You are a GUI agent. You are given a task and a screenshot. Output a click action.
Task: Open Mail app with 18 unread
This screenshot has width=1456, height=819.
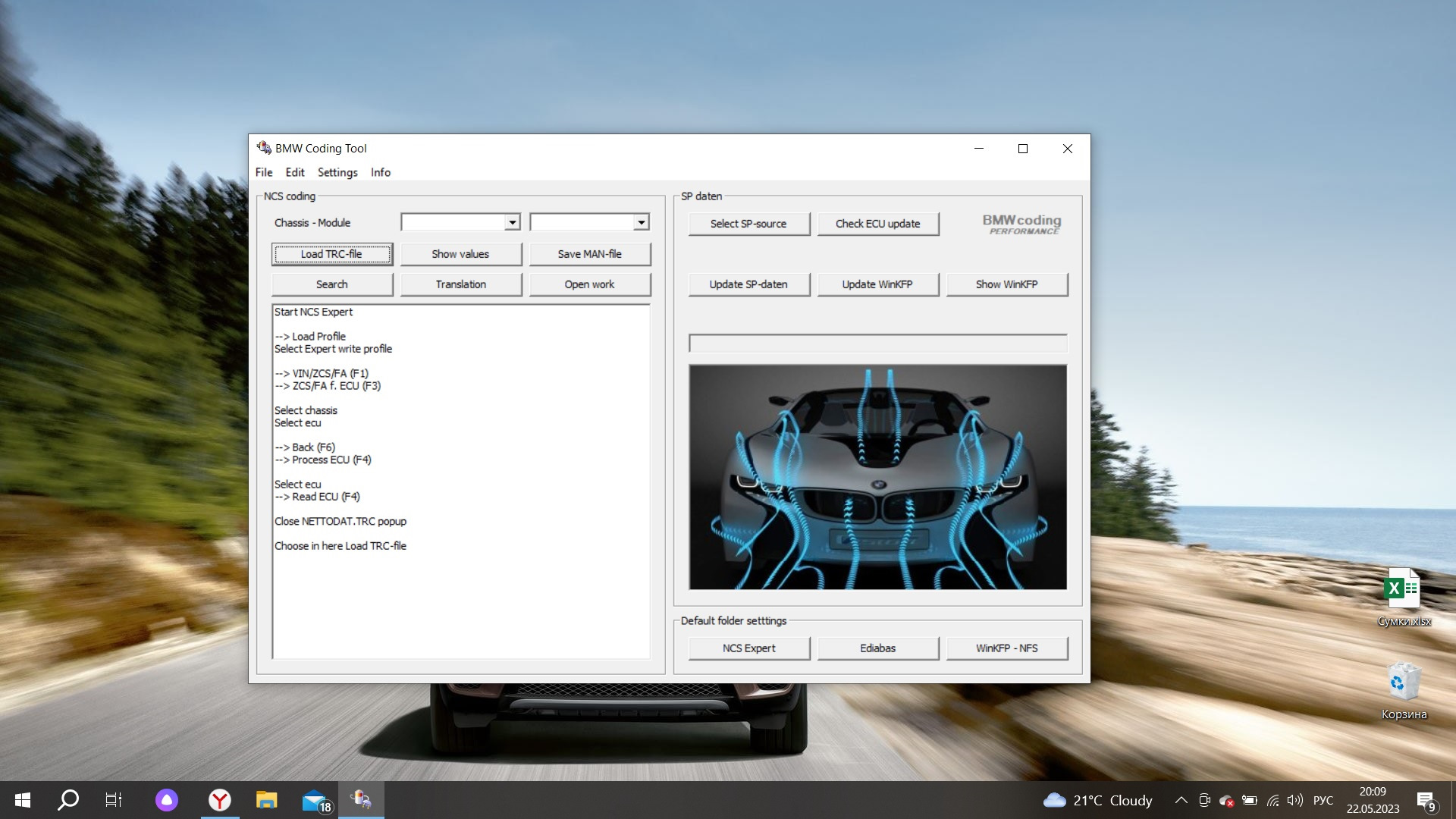click(x=315, y=800)
